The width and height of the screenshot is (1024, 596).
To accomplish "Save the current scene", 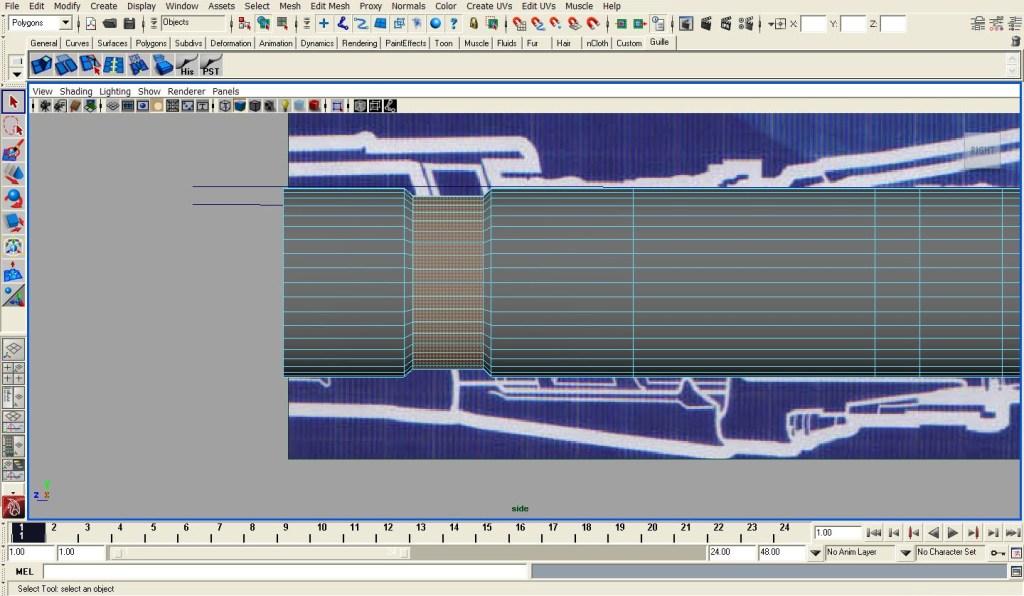I will [x=129, y=24].
